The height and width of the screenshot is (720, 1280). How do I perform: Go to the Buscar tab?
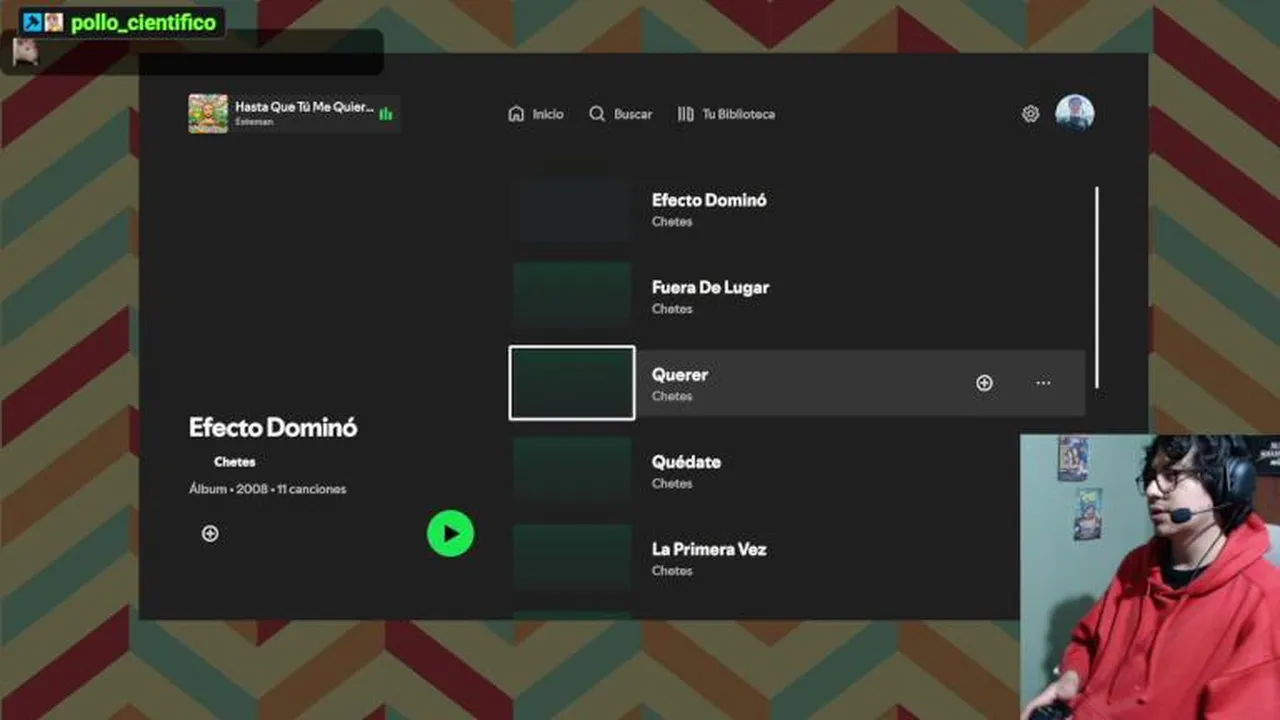(x=620, y=114)
